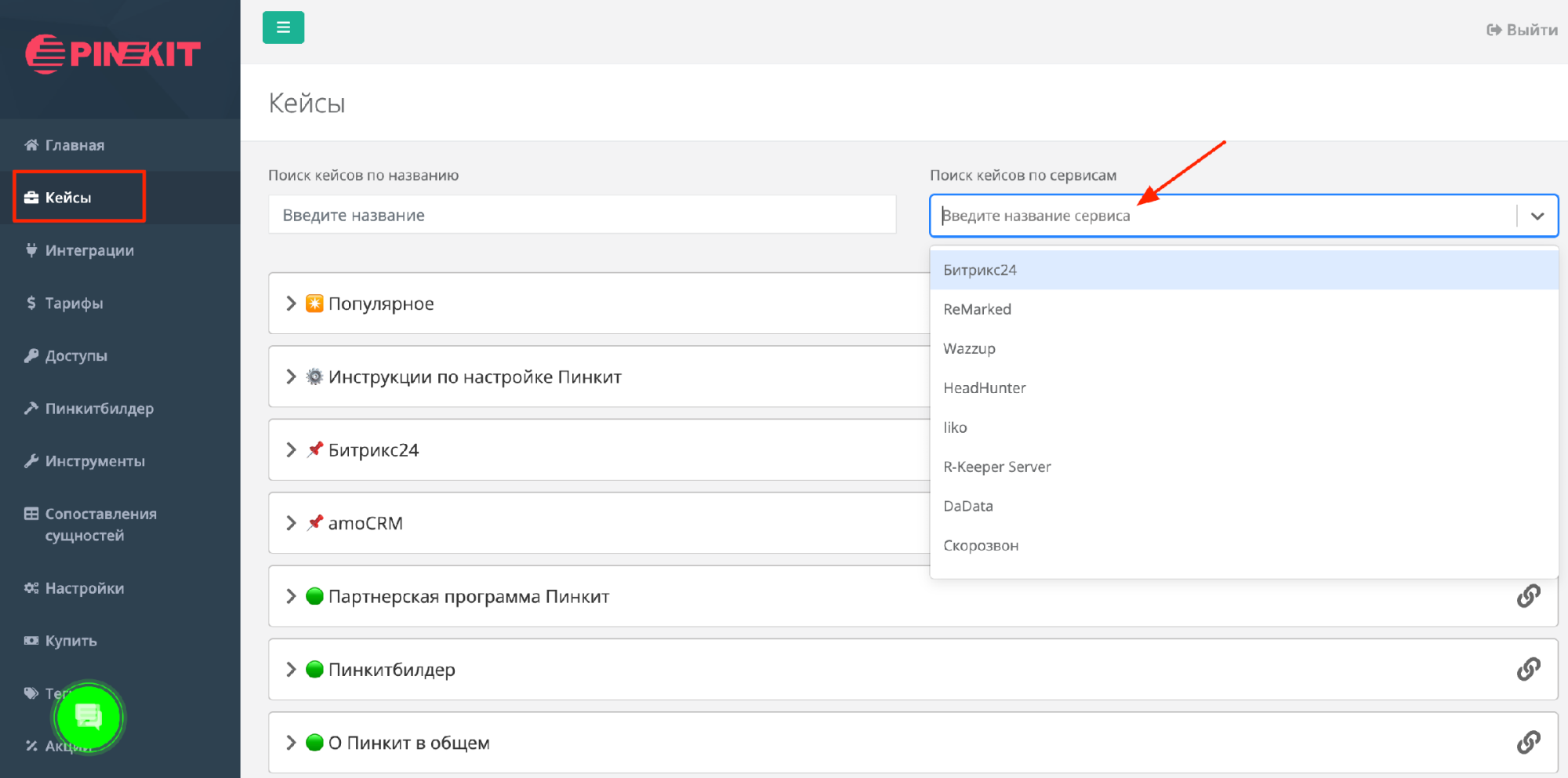Toggle the service search dropdown arrow
The image size is (1568, 778).
[1537, 216]
